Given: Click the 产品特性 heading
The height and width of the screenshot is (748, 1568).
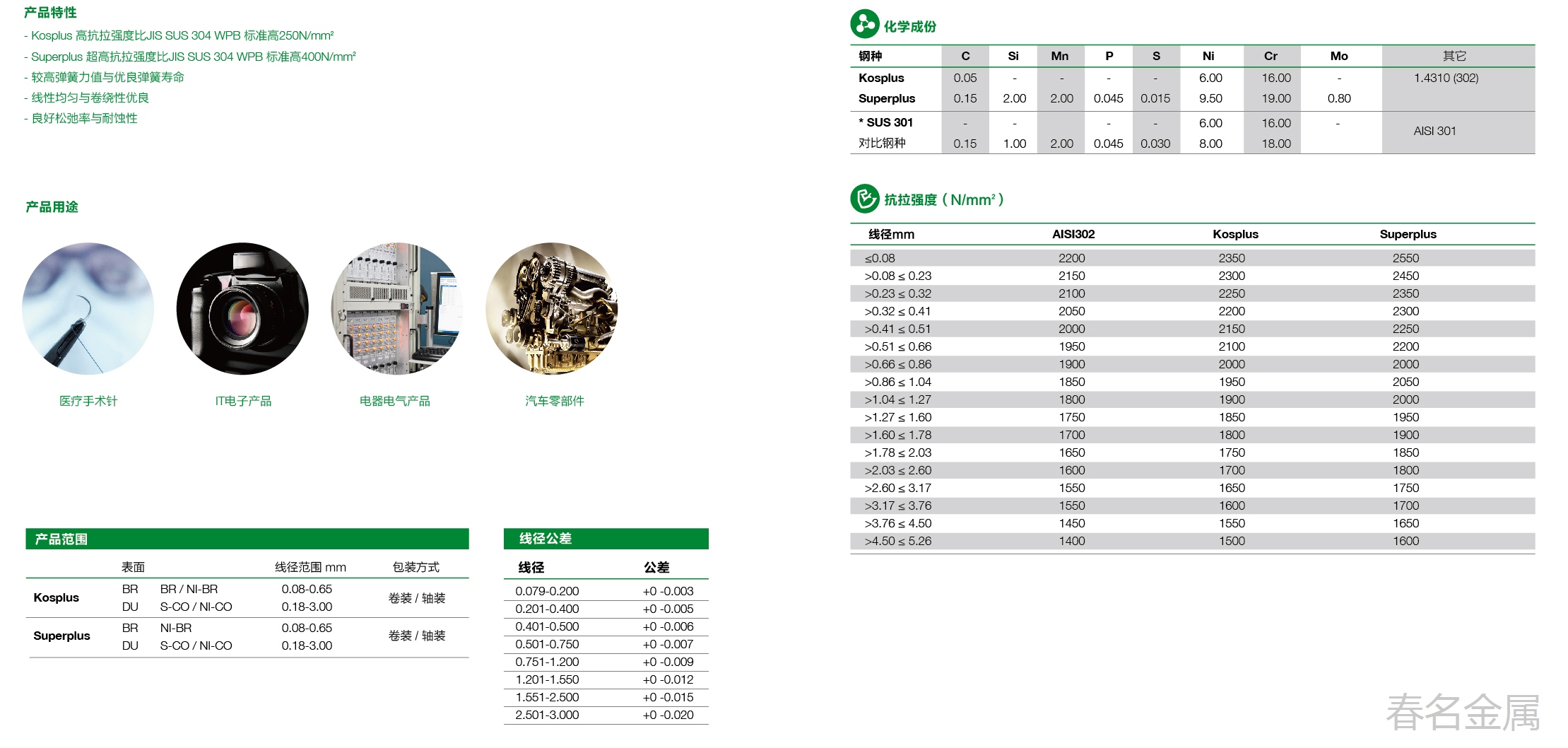Looking at the screenshot, I should point(50,13).
